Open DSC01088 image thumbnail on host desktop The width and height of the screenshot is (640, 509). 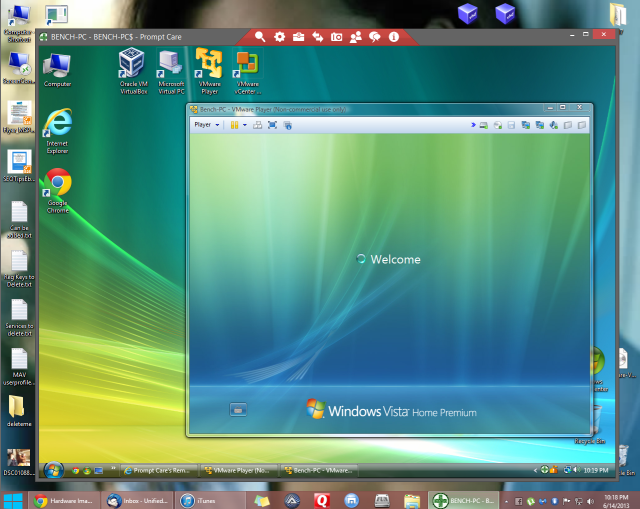click(x=18, y=462)
